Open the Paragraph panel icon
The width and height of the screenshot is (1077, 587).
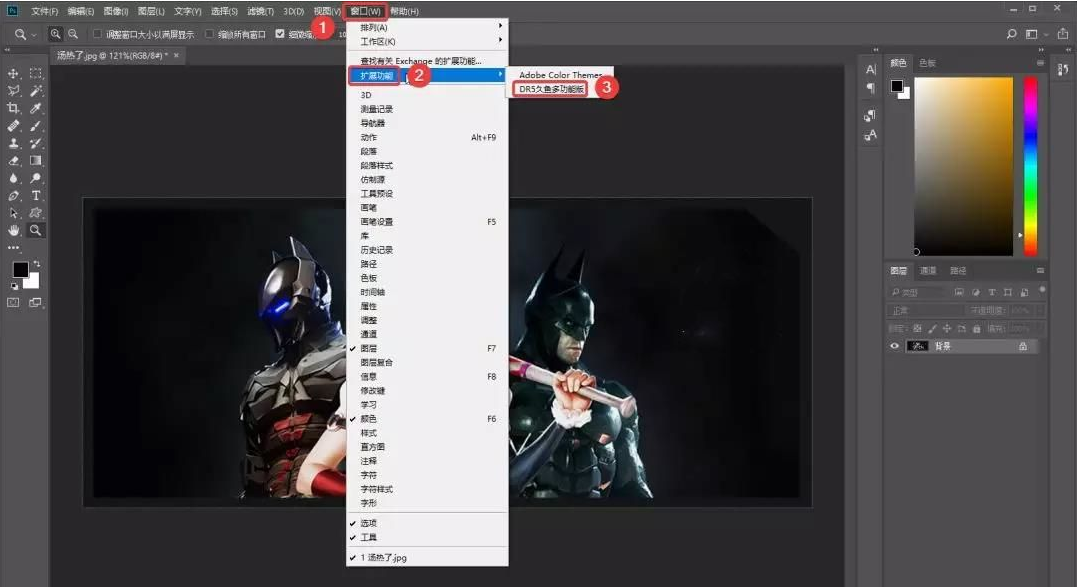tap(870, 88)
